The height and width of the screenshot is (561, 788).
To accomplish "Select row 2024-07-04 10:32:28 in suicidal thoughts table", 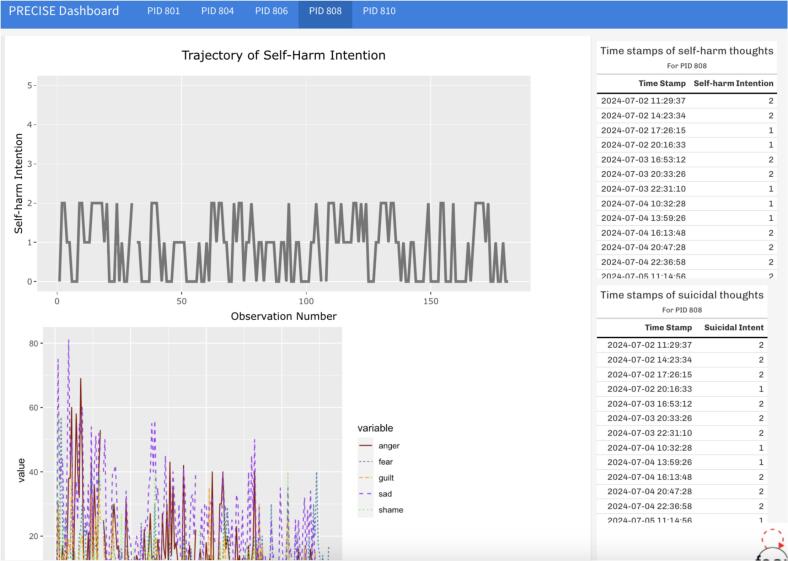I will click(x=682, y=447).
